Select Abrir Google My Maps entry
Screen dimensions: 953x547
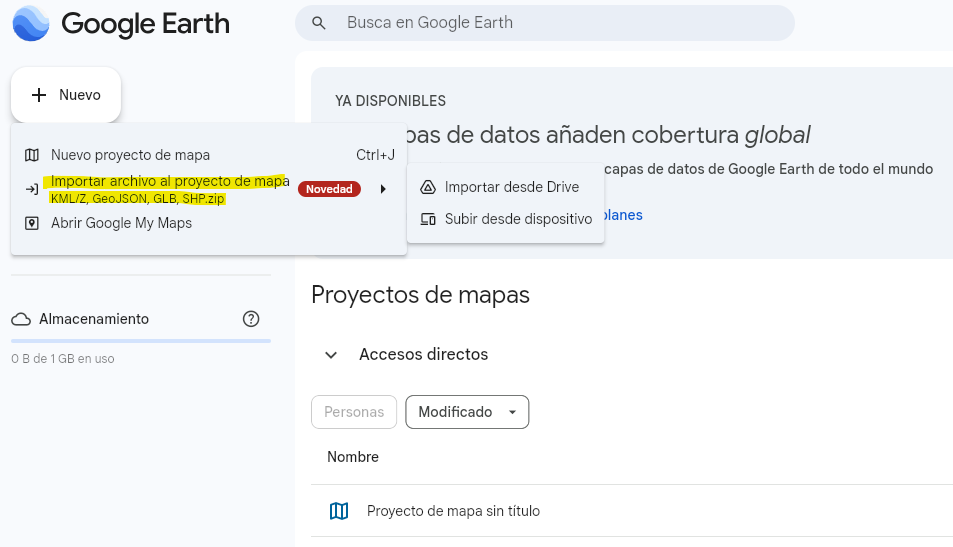[x=208, y=223]
